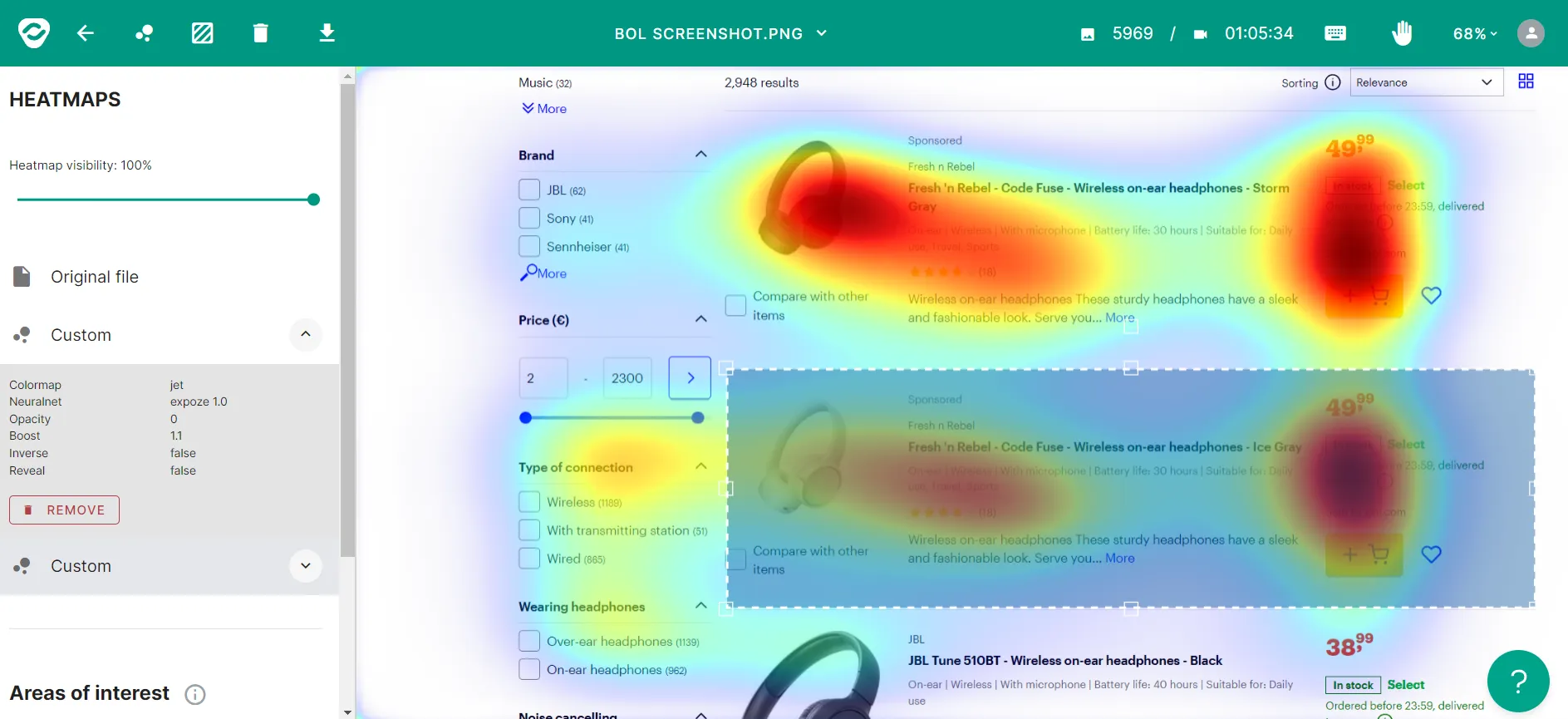The height and width of the screenshot is (719, 1568).
Task: Click the Areas of interest info icon
Action: coord(195,694)
